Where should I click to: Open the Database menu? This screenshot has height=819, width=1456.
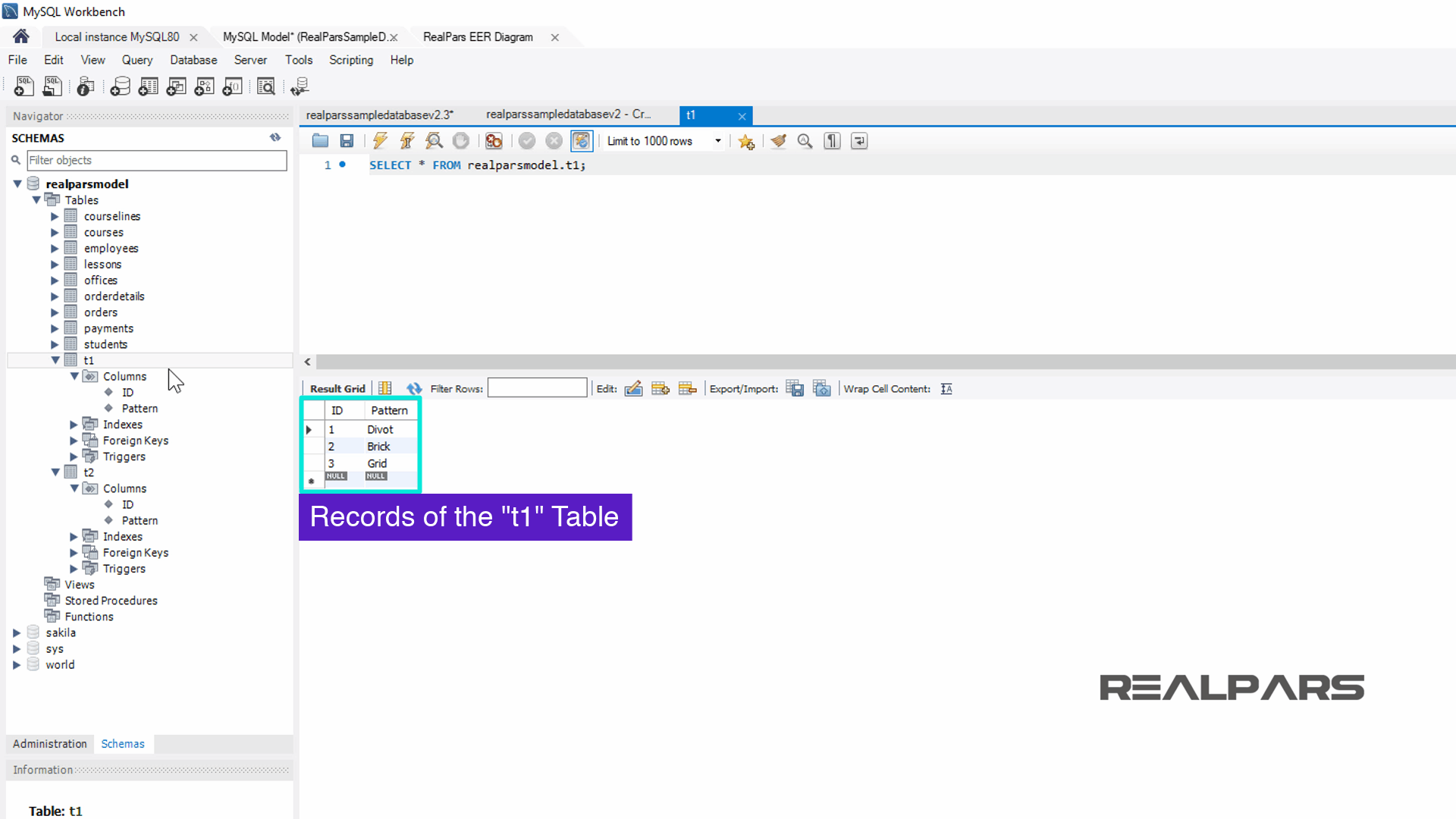(x=193, y=60)
